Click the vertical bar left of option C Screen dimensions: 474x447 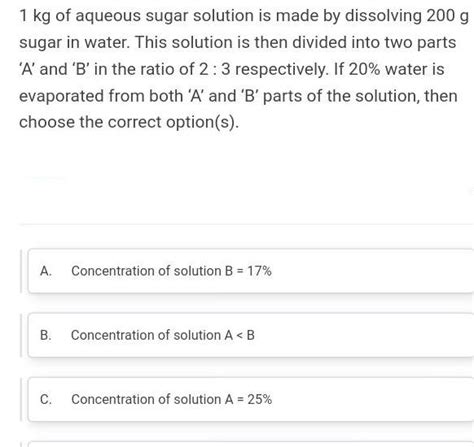pos(21,399)
